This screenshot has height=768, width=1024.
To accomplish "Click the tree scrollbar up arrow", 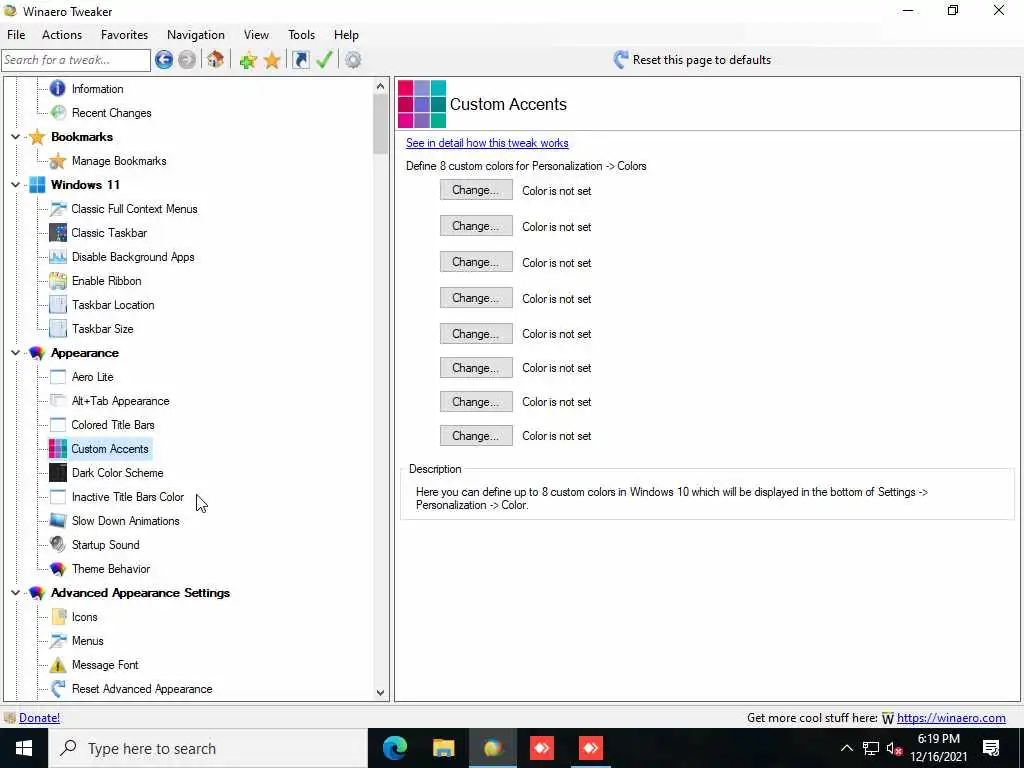I will (x=381, y=86).
